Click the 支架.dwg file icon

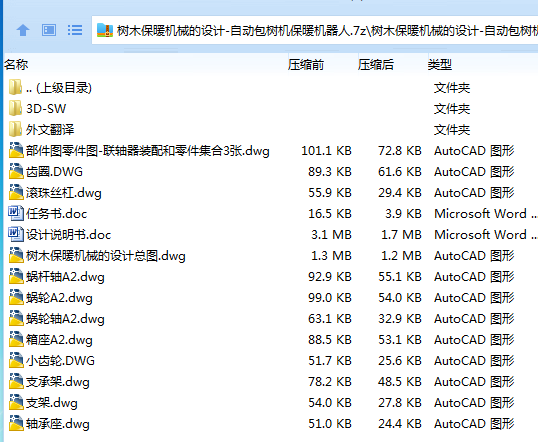16,402
